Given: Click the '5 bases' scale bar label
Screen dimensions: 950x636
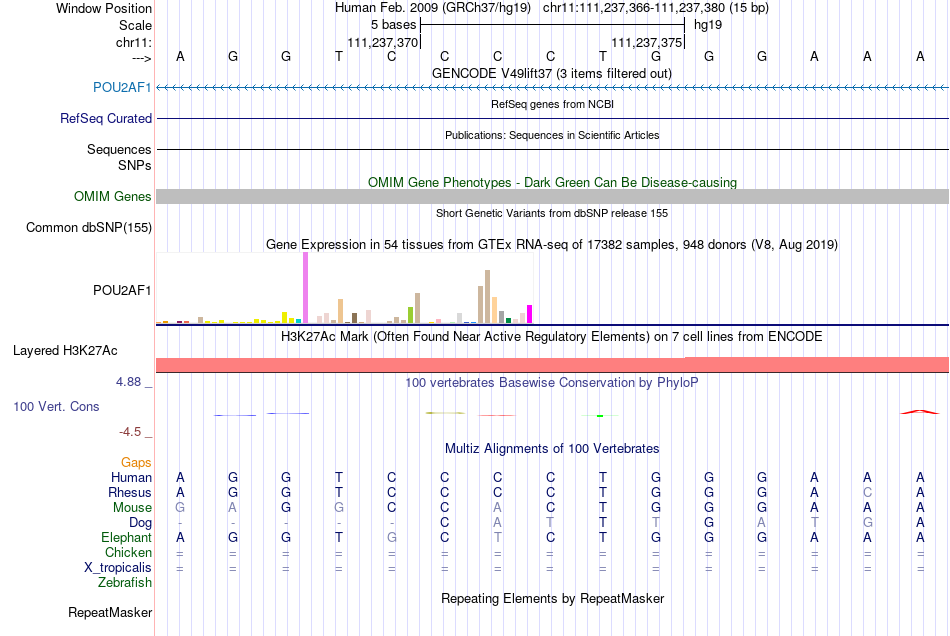Looking at the screenshot, I should point(393,25).
